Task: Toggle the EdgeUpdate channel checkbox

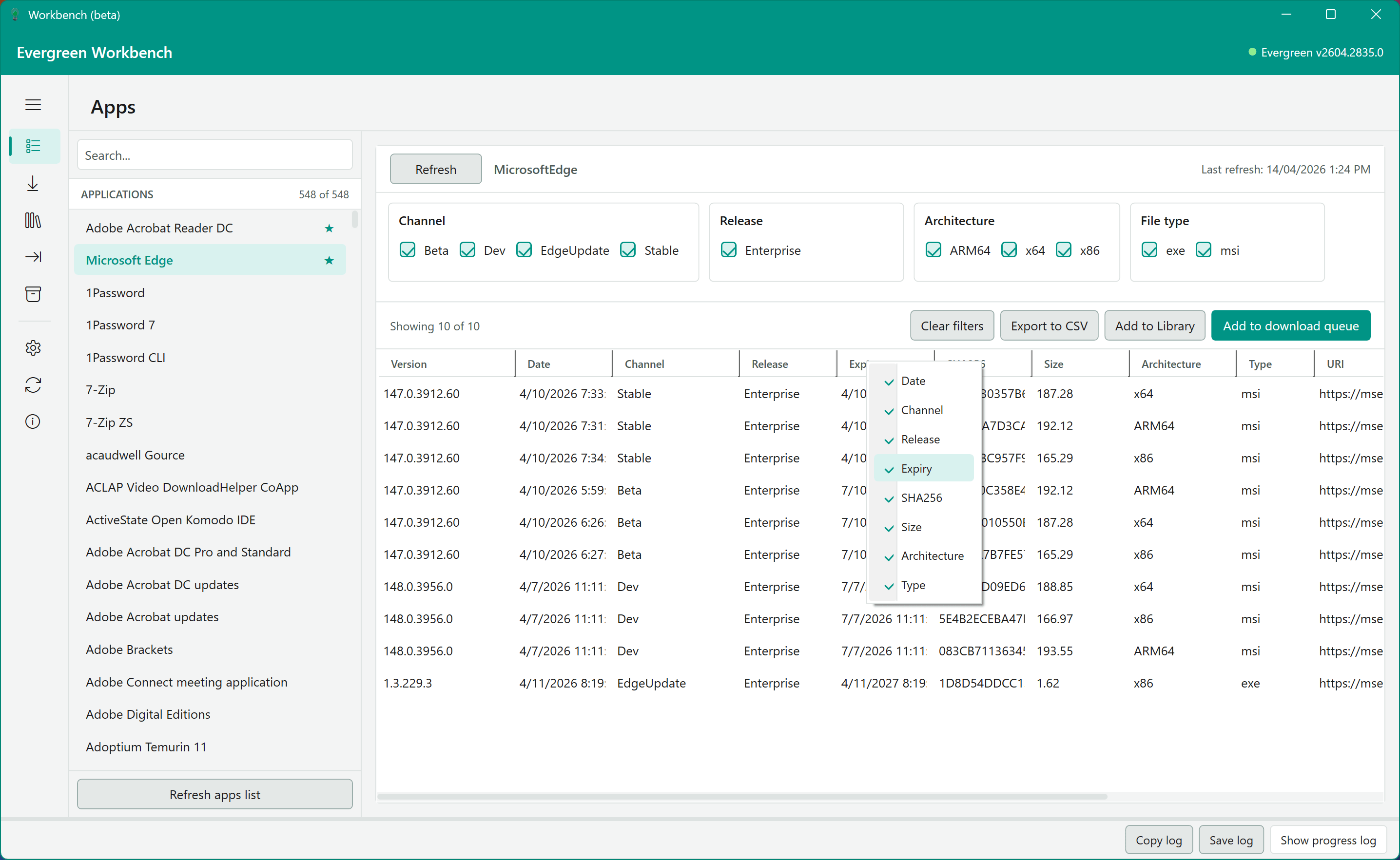Action: tap(524, 249)
